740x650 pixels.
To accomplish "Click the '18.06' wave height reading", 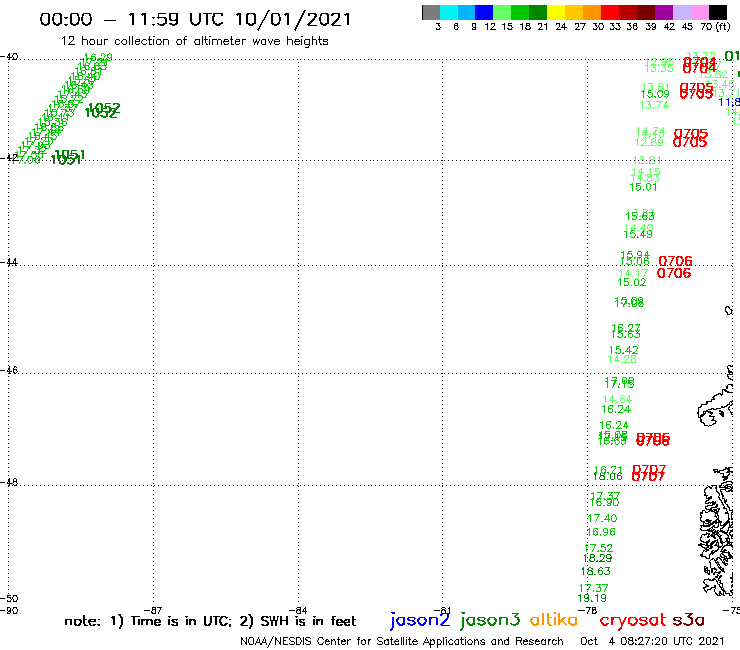I will point(608,477).
